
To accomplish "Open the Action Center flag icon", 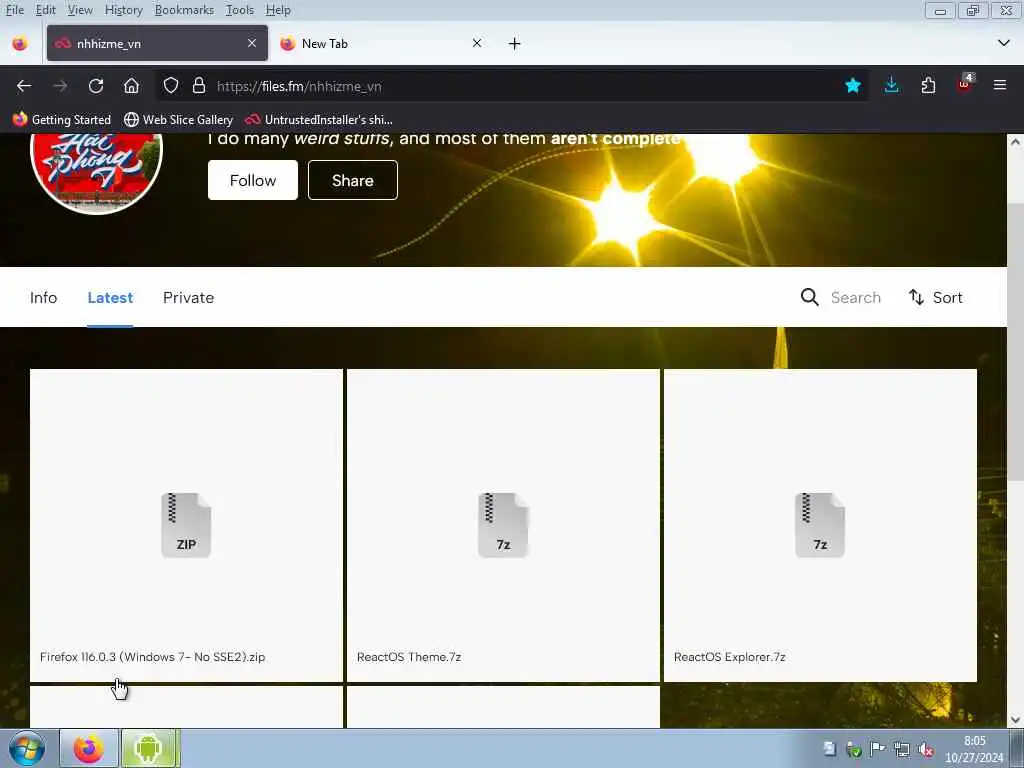I will pos(878,749).
